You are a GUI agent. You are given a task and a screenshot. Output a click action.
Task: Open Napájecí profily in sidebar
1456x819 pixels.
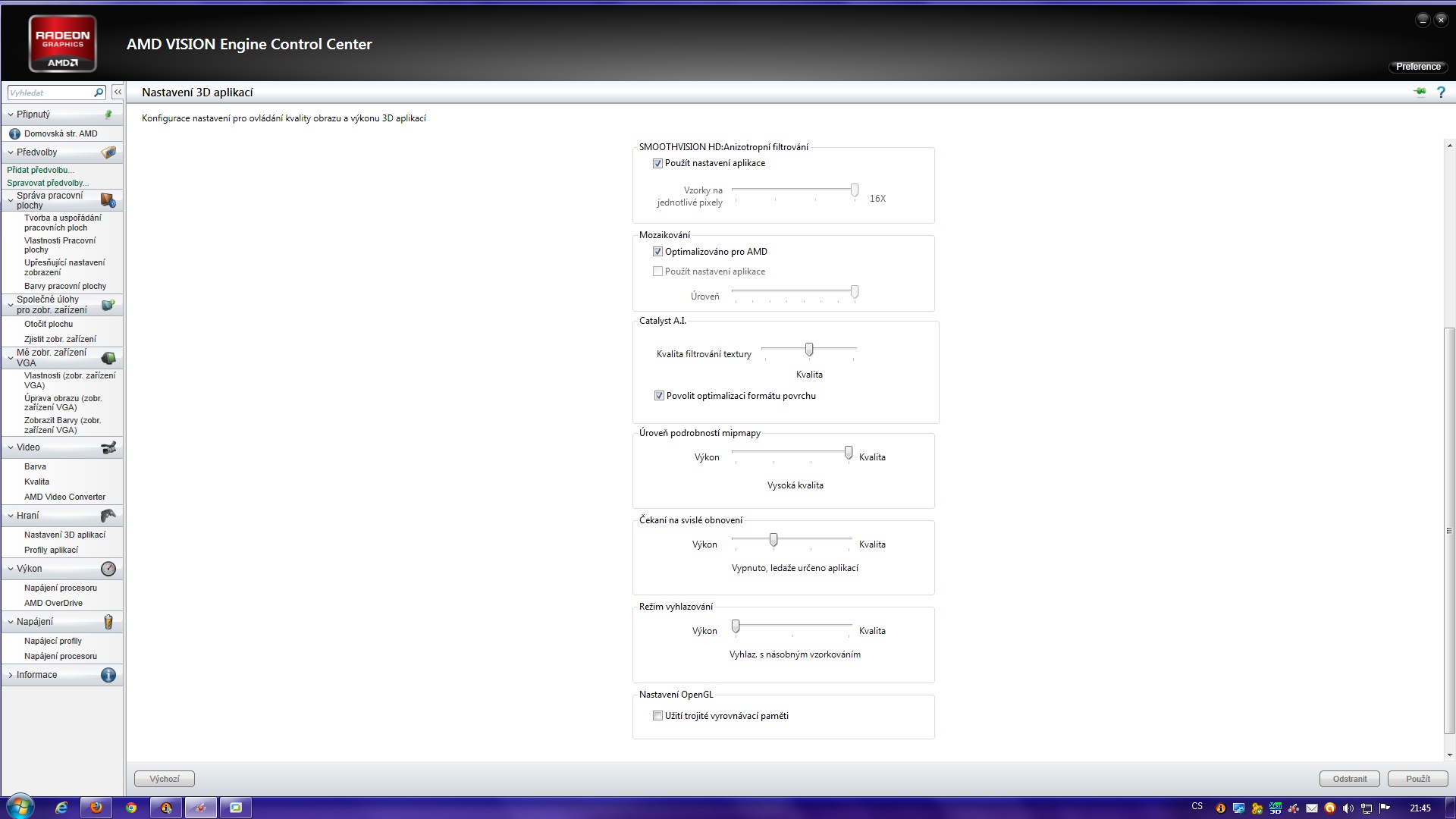[53, 641]
